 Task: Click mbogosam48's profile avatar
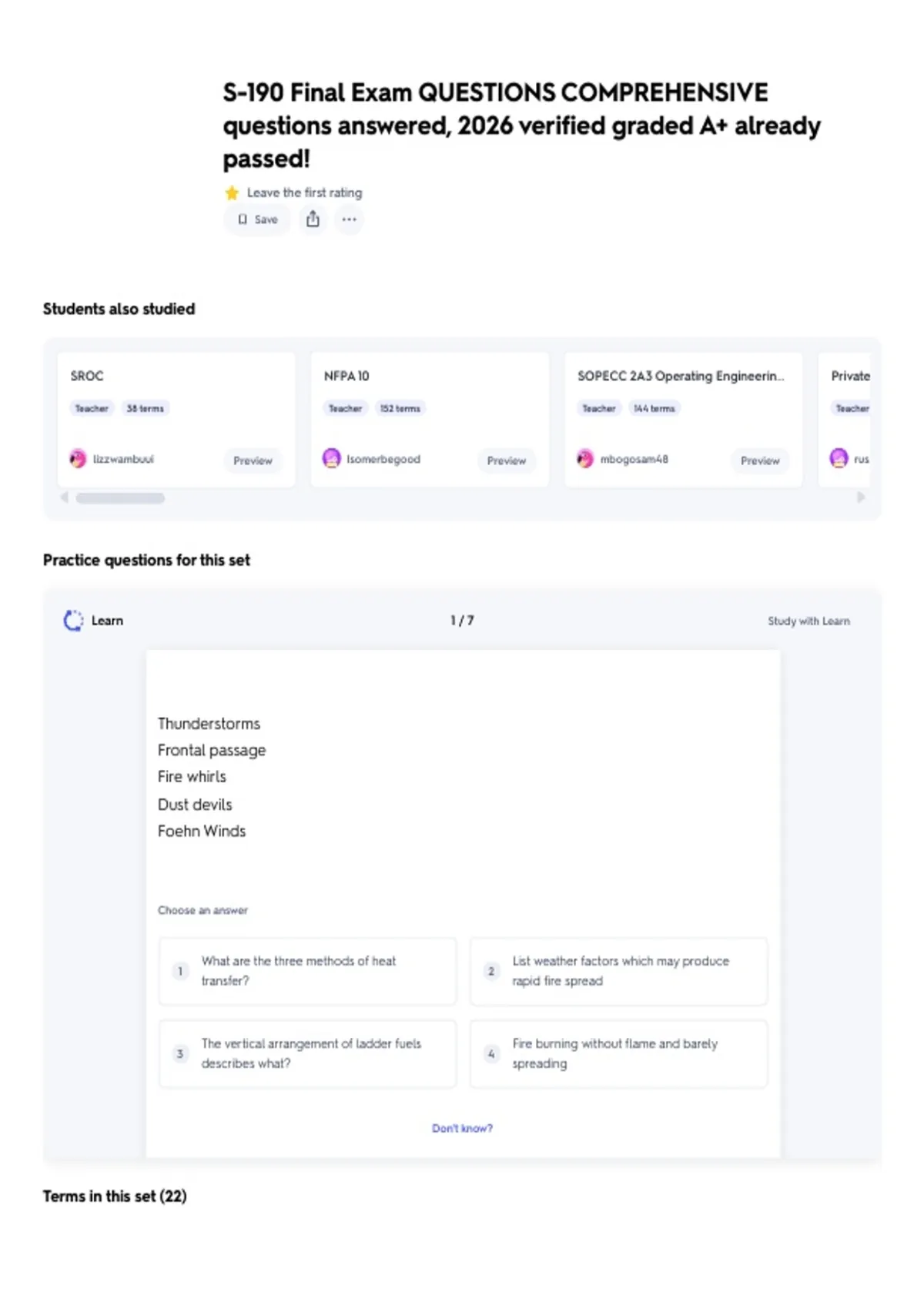click(585, 459)
